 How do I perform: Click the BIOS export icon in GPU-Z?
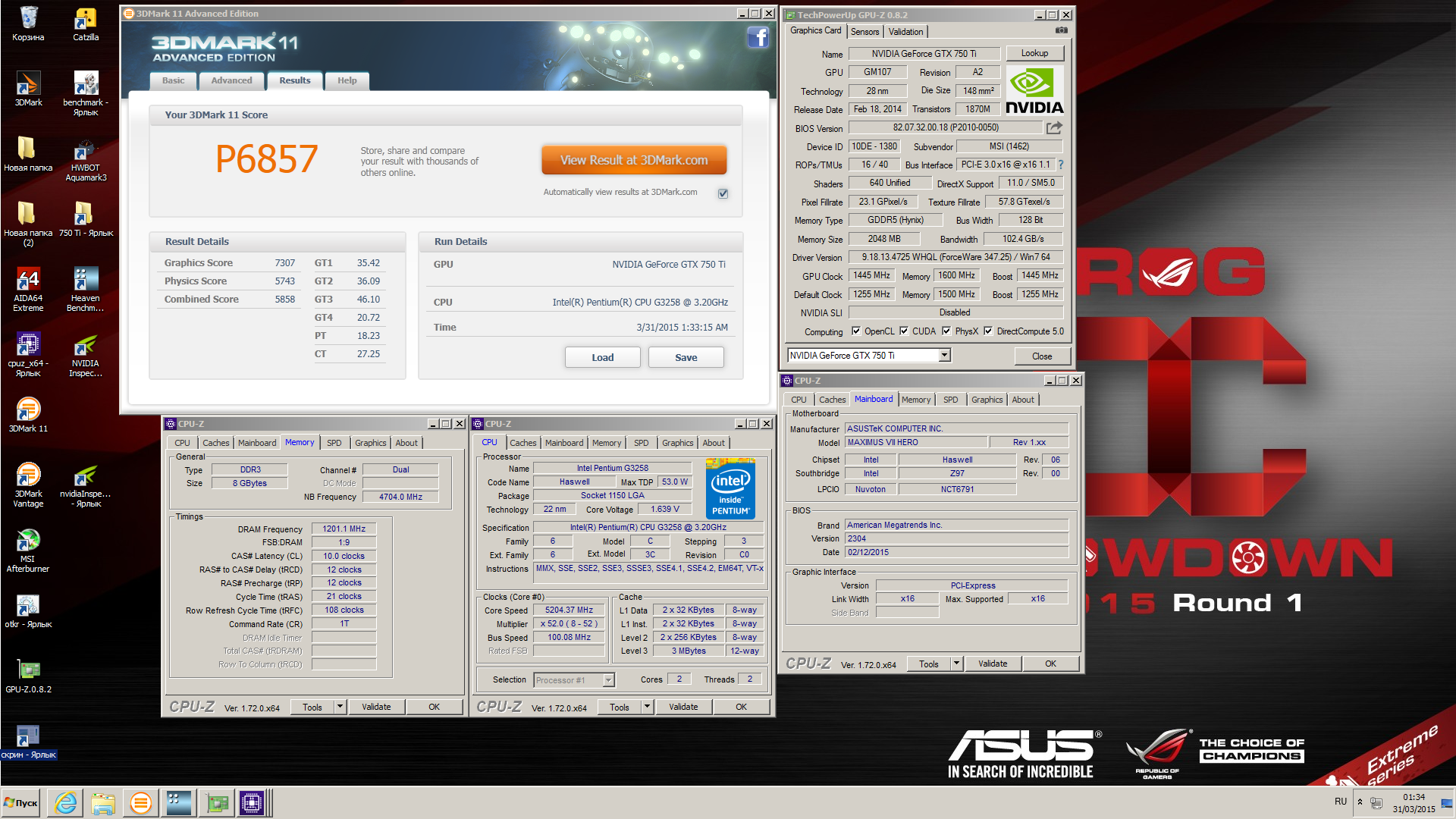pos(1054,127)
